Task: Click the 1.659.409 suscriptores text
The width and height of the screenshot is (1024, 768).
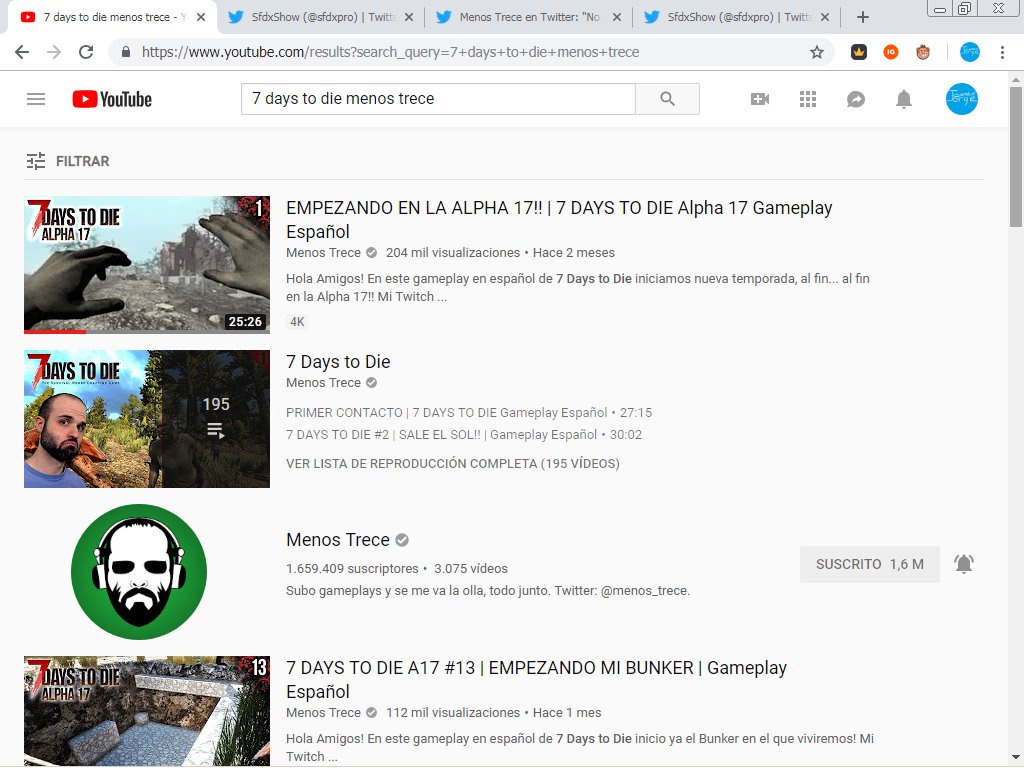Action: (x=352, y=569)
